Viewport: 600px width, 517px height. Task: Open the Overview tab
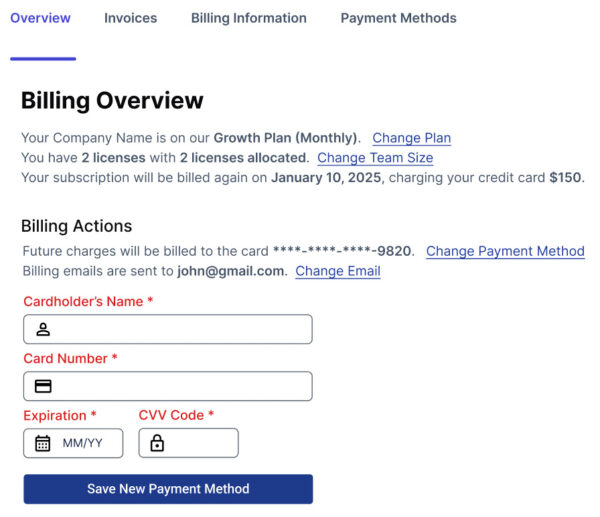tap(40, 18)
